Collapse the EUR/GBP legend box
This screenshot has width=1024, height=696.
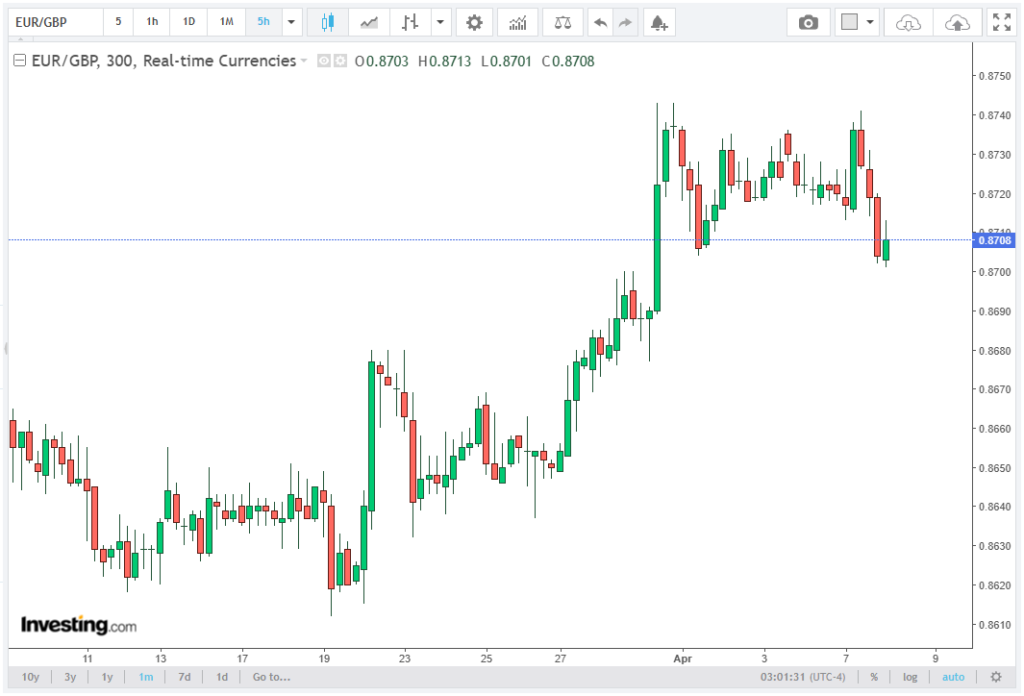pos(19,61)
